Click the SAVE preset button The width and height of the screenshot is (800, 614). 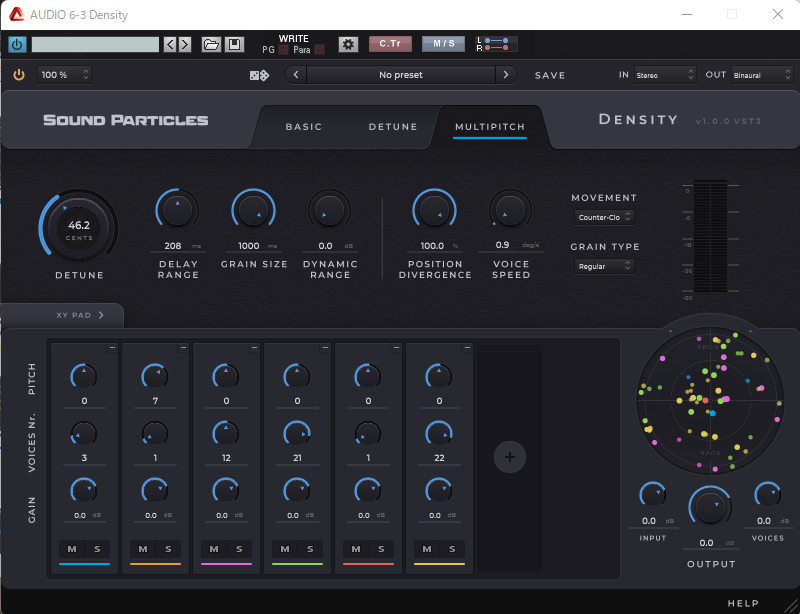click(549, 75)
